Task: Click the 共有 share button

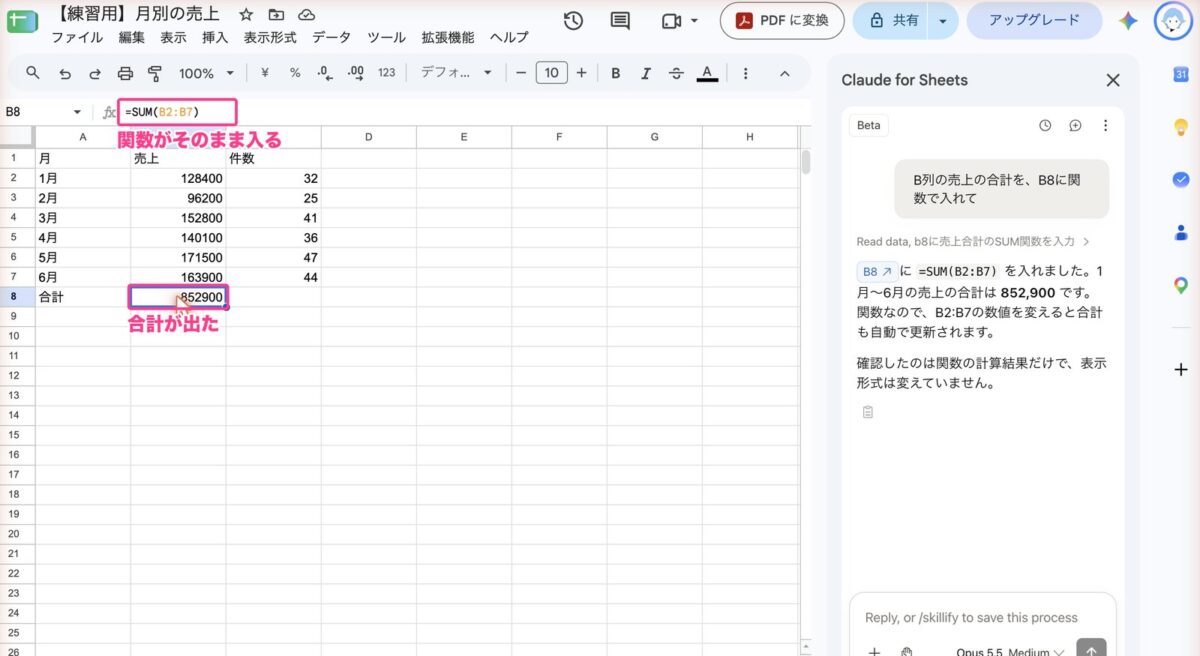Action: pyautogui.click(x=892, y=21)
